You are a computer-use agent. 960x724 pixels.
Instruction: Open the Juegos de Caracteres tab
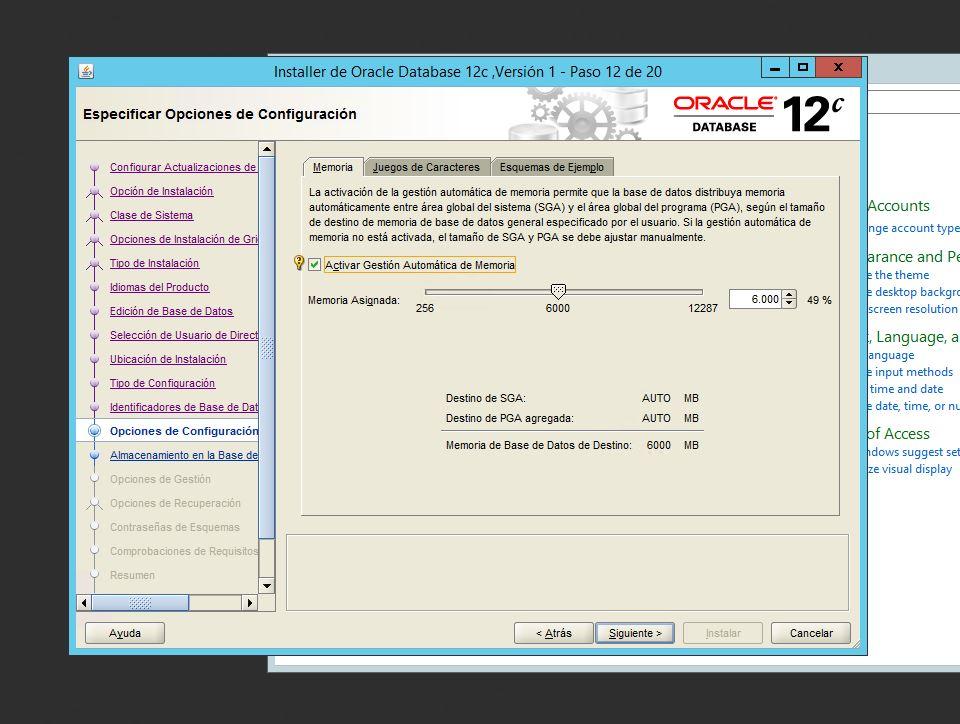click(x=426, y=167)
